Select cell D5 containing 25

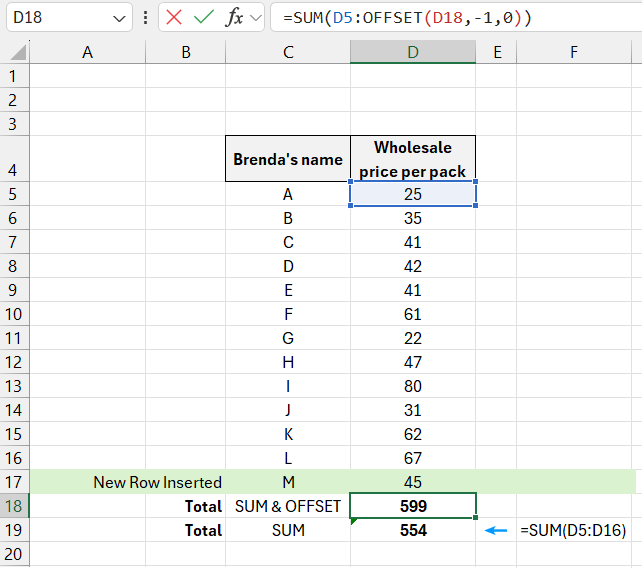[413, 194]
